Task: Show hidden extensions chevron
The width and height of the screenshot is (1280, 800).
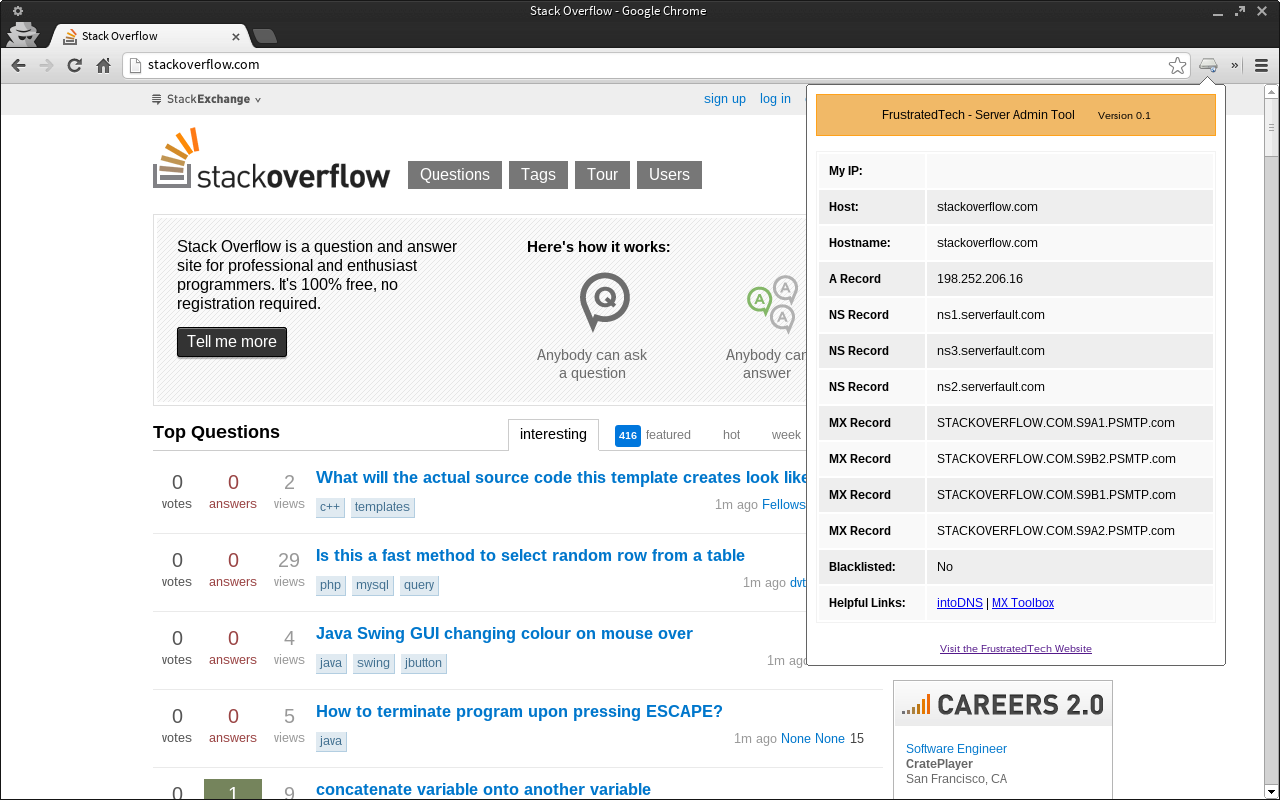Action: tap(1235, 65)
